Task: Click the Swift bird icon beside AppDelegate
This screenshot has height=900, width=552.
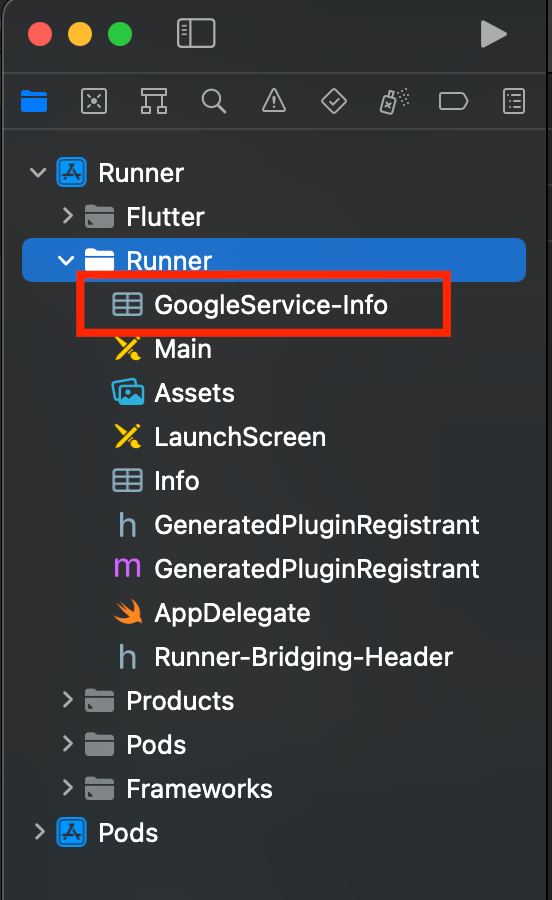Action: (x=128, y=612)
